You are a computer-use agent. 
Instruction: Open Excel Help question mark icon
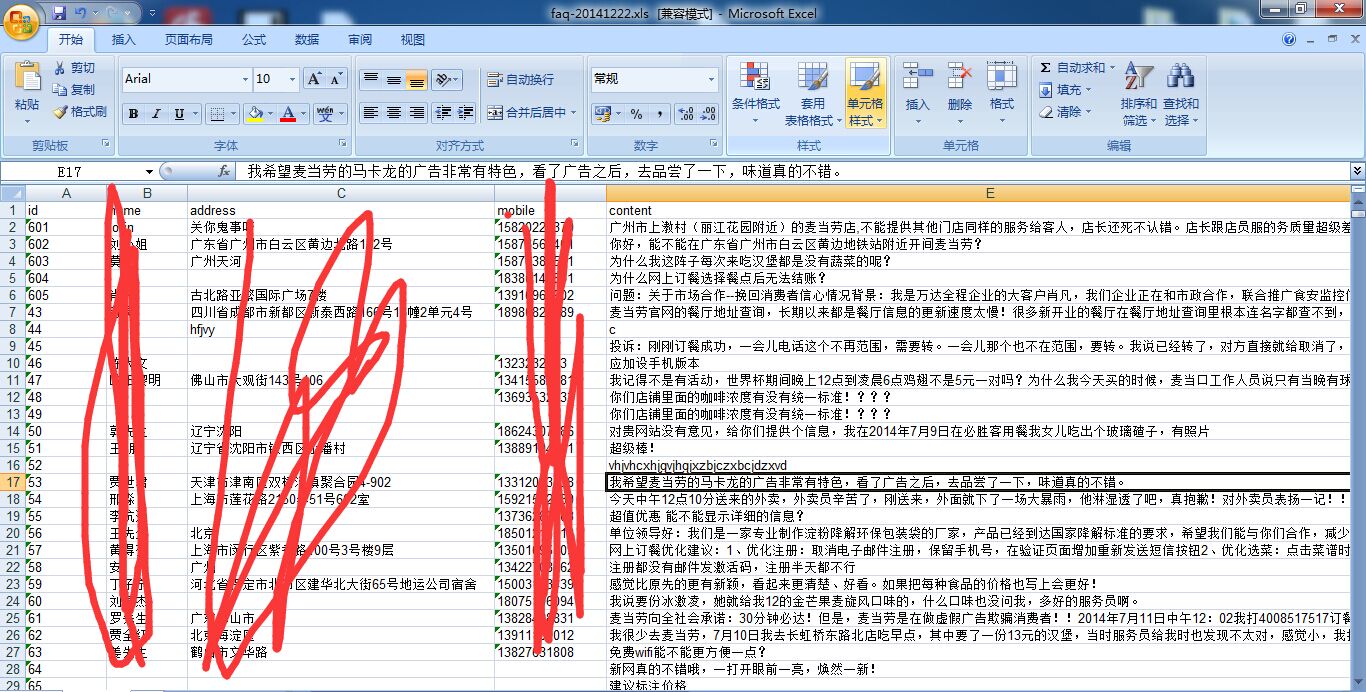coord(1289,39)
